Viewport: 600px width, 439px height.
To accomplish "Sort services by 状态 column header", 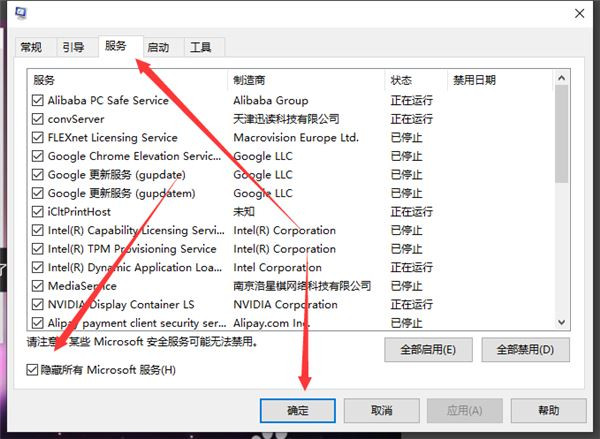I will (415, 80).
